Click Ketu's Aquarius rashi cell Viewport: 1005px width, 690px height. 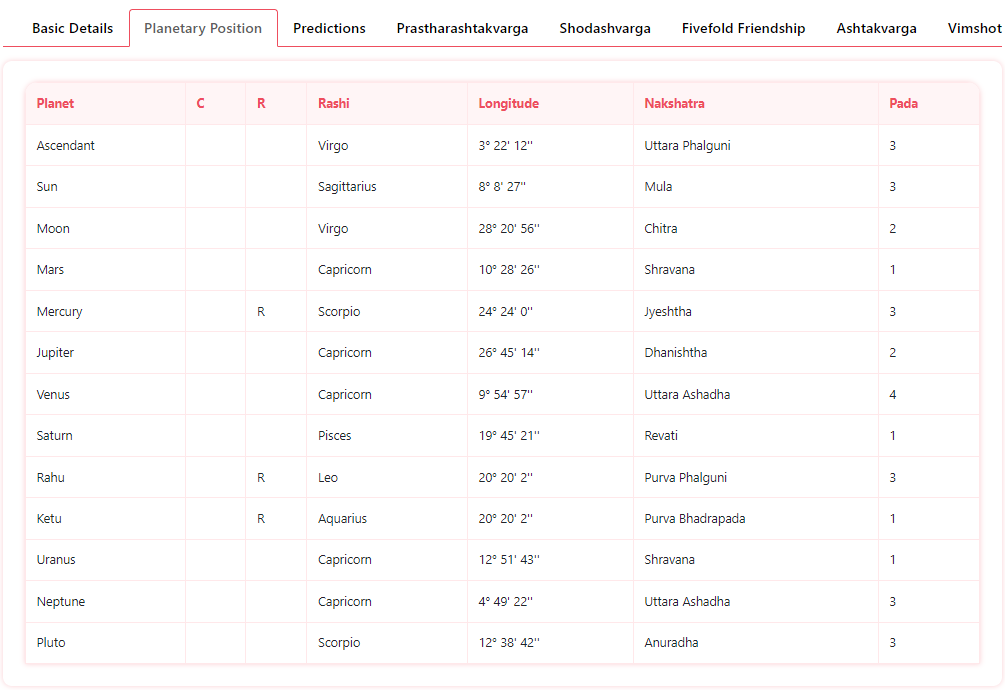click(342, 518)
